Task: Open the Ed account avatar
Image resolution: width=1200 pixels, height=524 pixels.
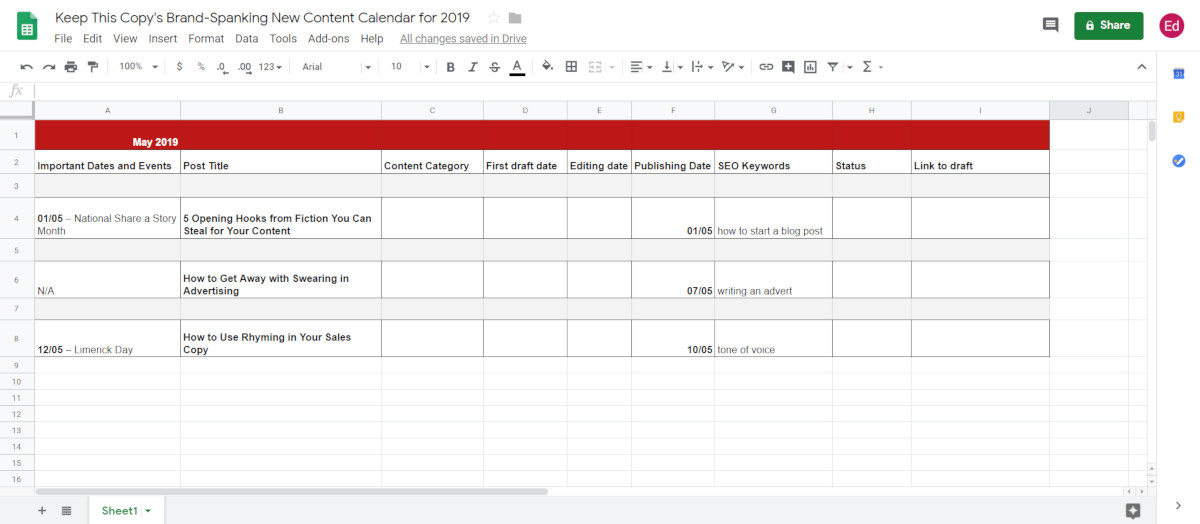Action: [x=1171, y=26]
